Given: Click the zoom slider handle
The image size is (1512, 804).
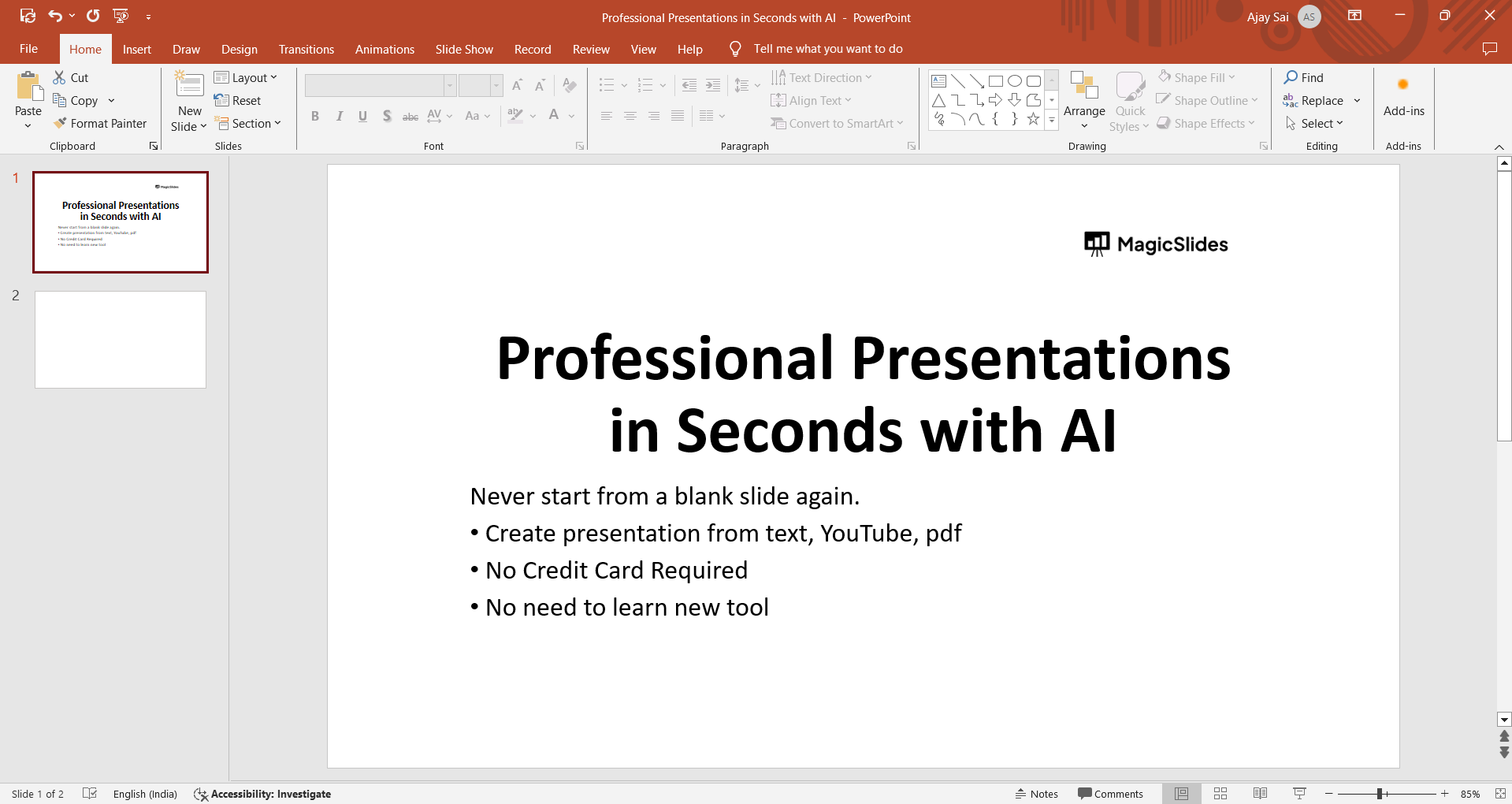Looking at the screenshot, I should [1380, 794].
